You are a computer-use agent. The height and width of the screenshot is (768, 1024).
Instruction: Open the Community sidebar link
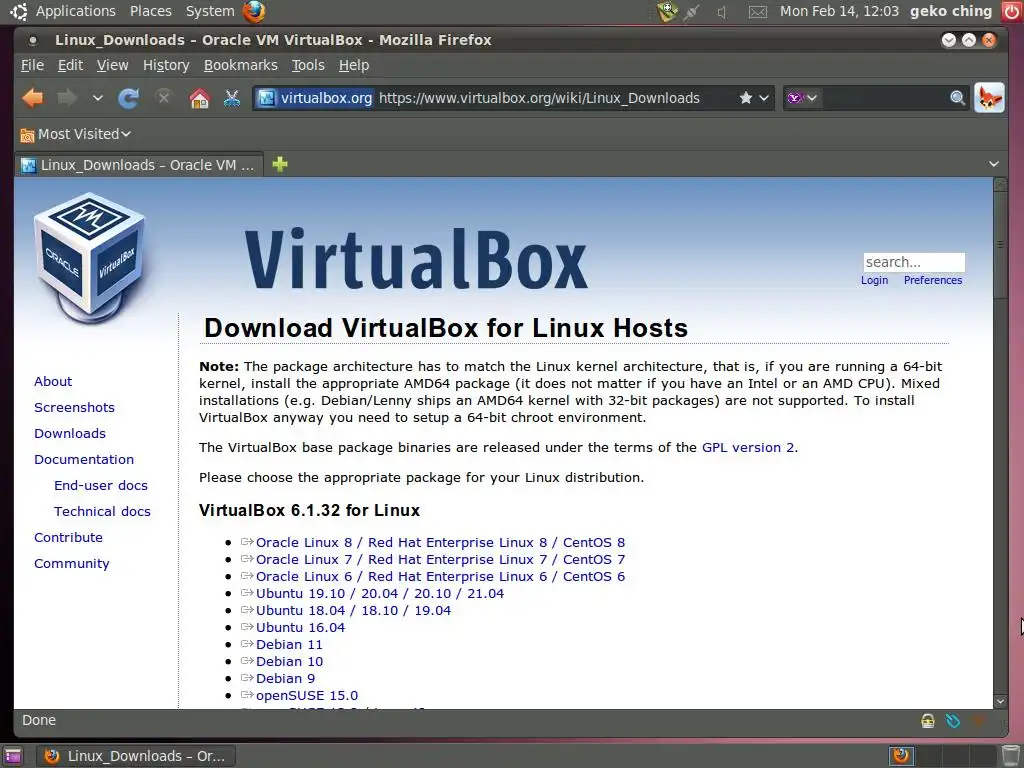coord(72,564)
